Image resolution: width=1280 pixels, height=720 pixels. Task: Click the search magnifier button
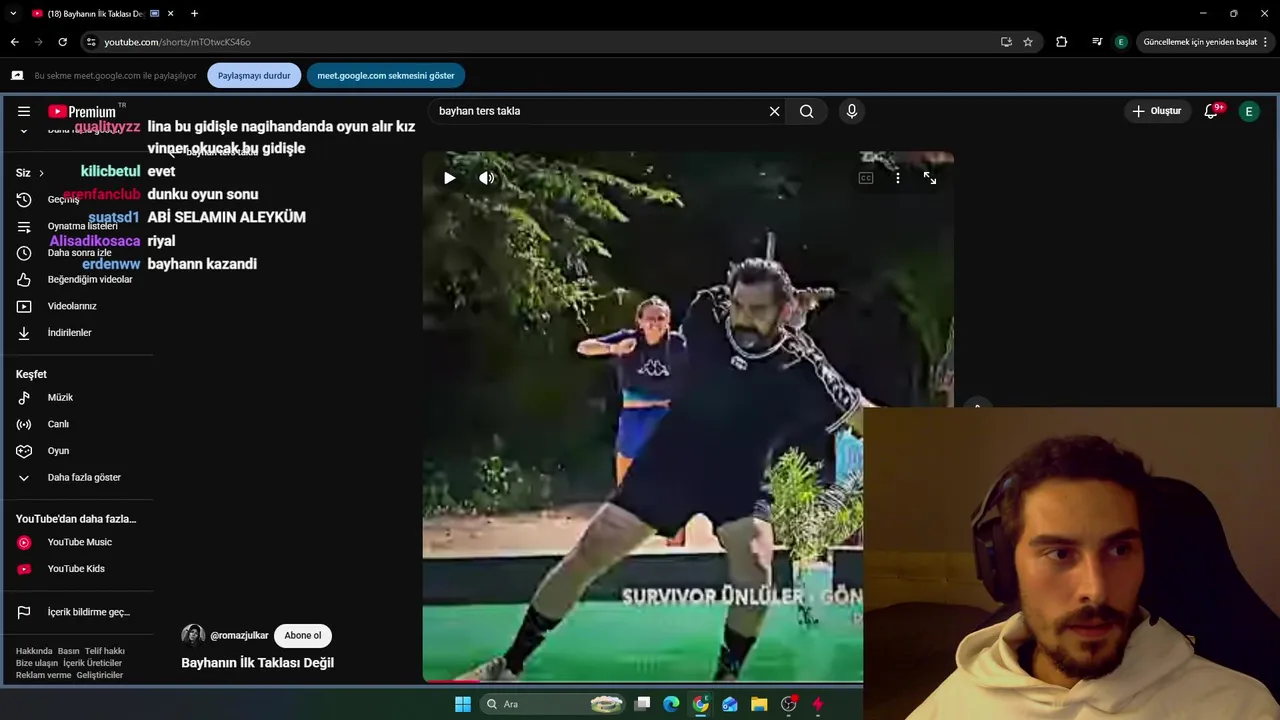(x=807, y=111)
